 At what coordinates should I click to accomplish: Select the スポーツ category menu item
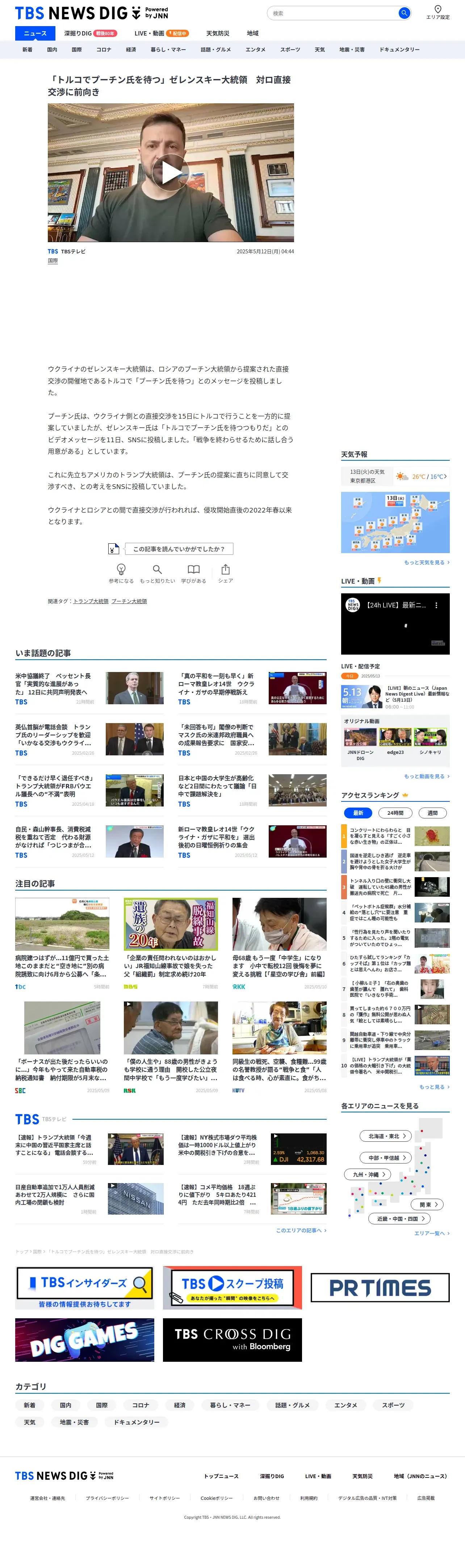point(290,49)
